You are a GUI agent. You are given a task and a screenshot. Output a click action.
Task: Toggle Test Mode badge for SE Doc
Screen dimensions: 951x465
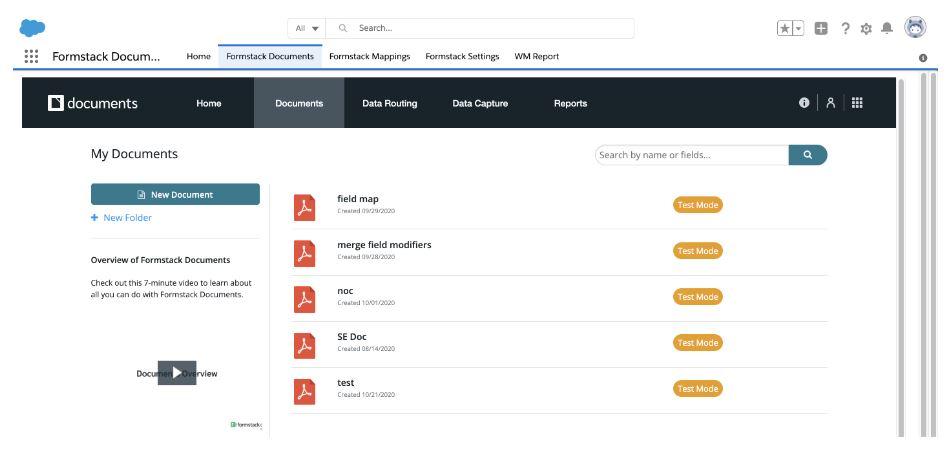697,343
